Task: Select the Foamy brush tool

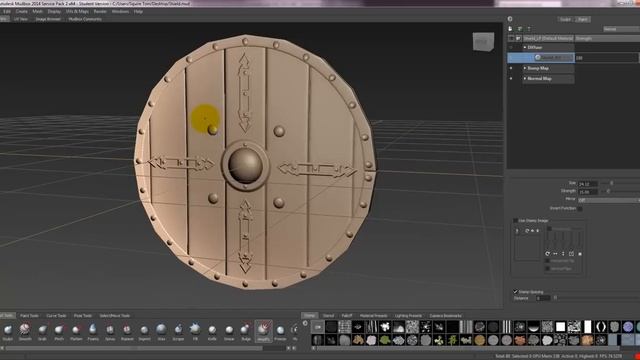Action: click(x=93, y=330)
